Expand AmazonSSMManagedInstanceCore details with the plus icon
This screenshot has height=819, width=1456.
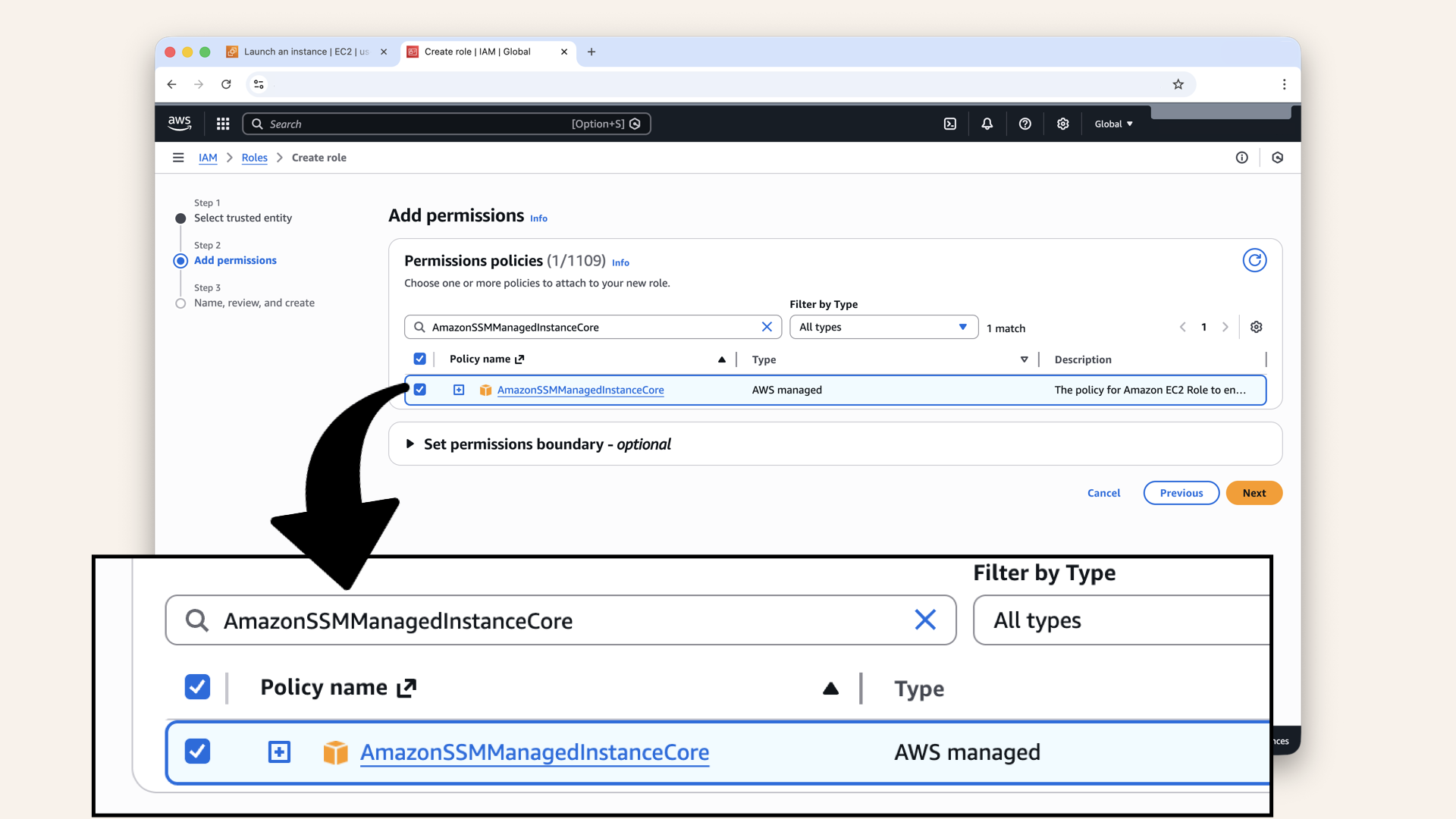tap(458, 390)
